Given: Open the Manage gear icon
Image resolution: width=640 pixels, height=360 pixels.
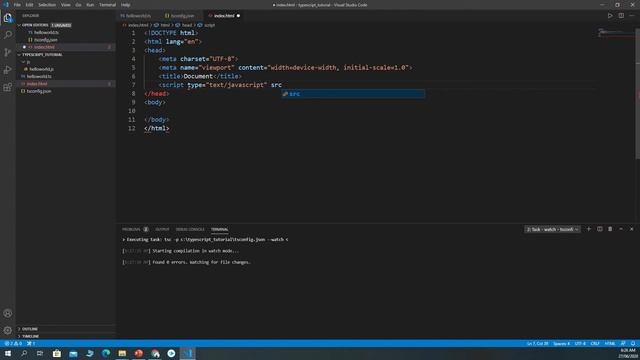Looking at the screenshot, I should [8, 330].
